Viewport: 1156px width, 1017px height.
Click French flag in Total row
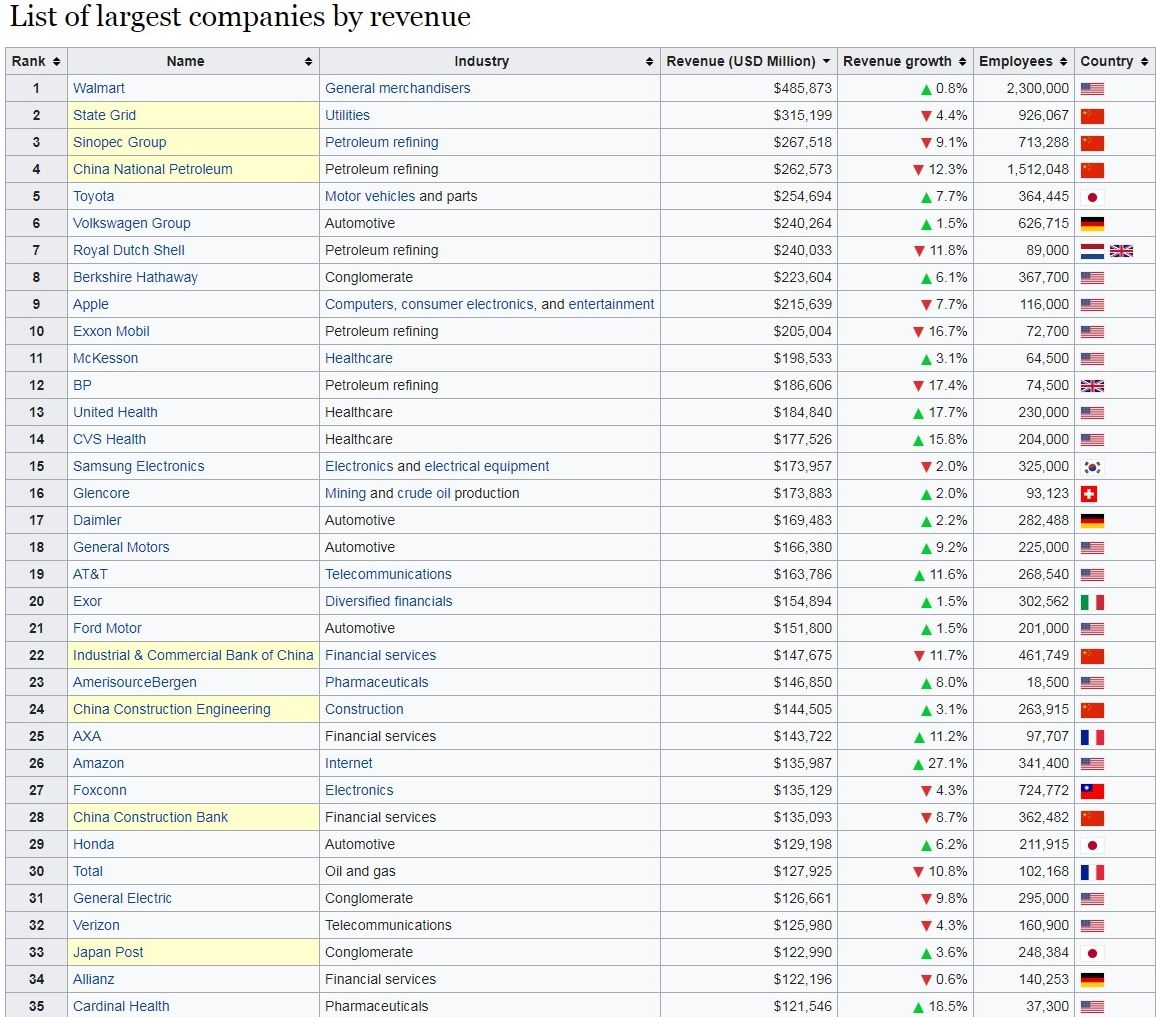1092,872
